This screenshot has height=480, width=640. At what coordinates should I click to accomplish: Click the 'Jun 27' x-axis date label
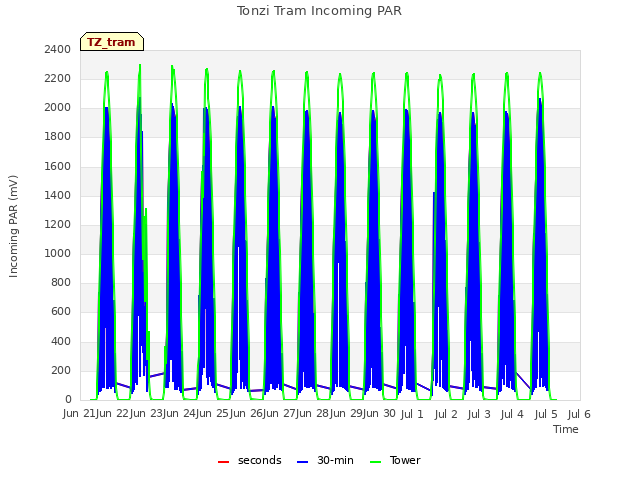pyautogui.click(x=280, y=414)
